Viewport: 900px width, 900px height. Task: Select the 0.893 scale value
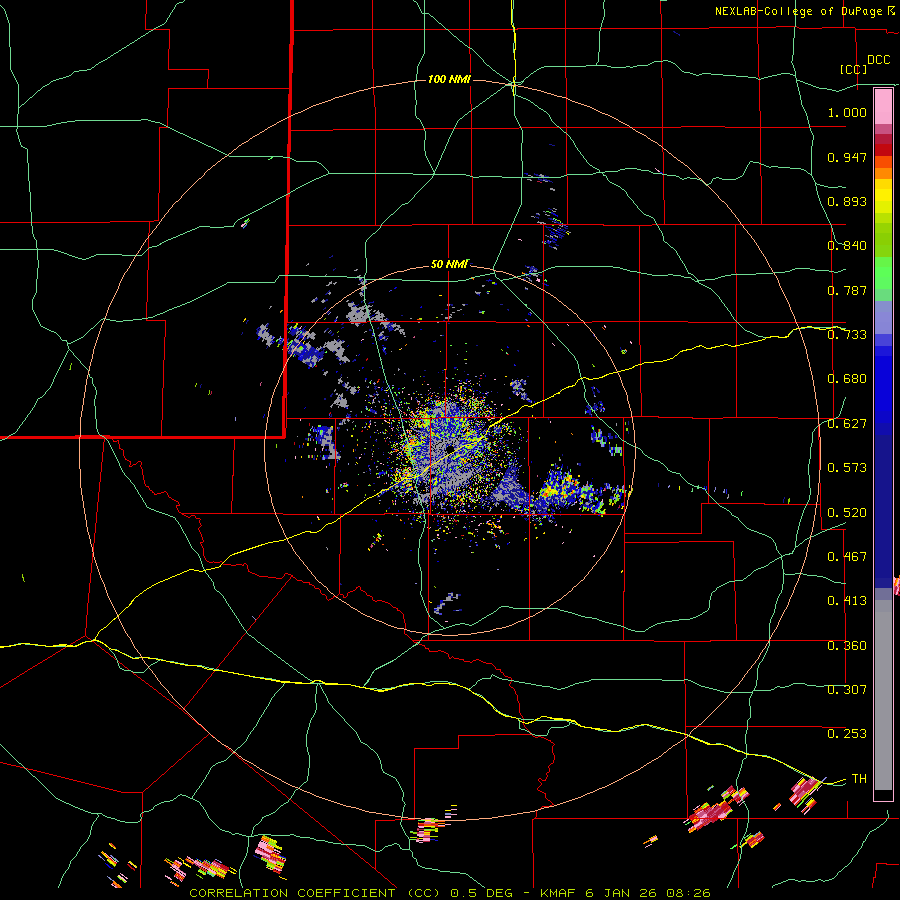(847, 201)
